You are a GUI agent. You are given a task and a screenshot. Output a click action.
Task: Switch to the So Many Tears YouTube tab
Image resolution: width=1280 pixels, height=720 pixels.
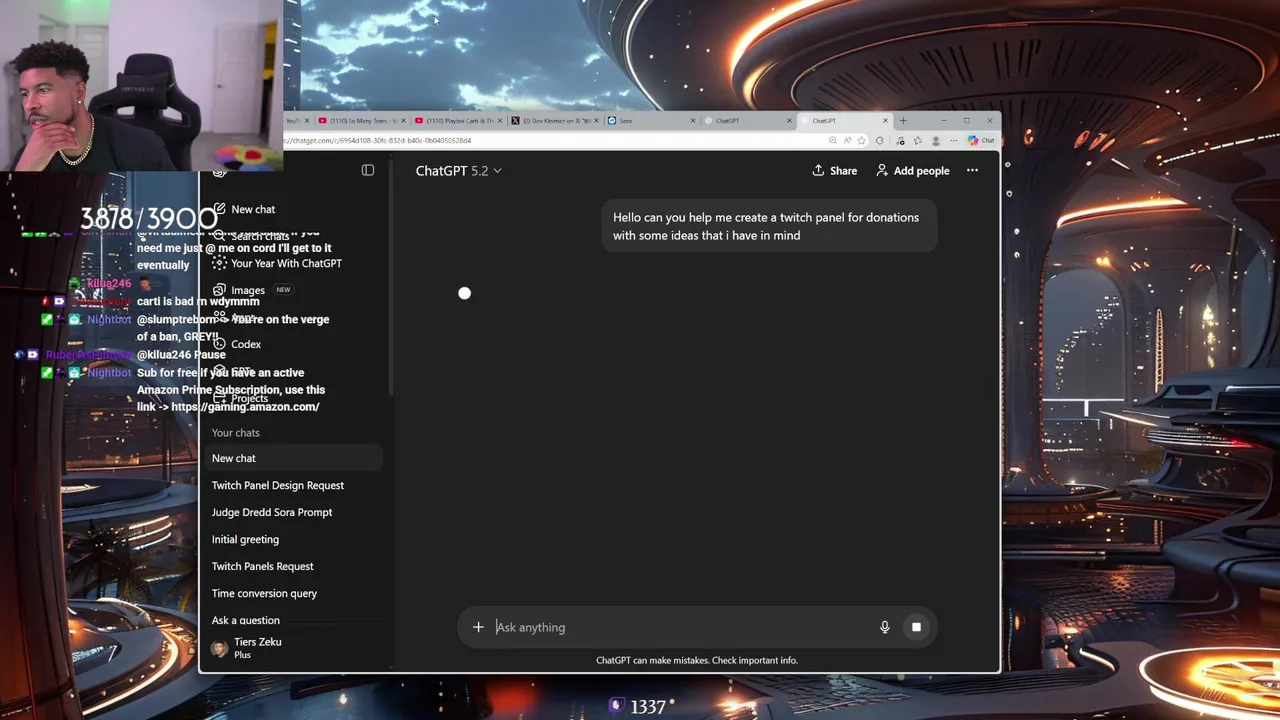(x=361, y=121)
